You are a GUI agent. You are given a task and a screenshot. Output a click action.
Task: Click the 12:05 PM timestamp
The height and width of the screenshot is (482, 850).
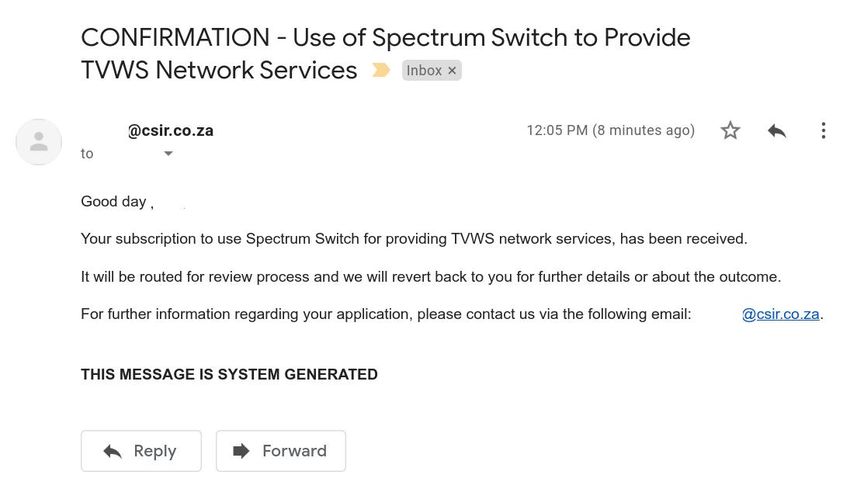coord(610,130)
